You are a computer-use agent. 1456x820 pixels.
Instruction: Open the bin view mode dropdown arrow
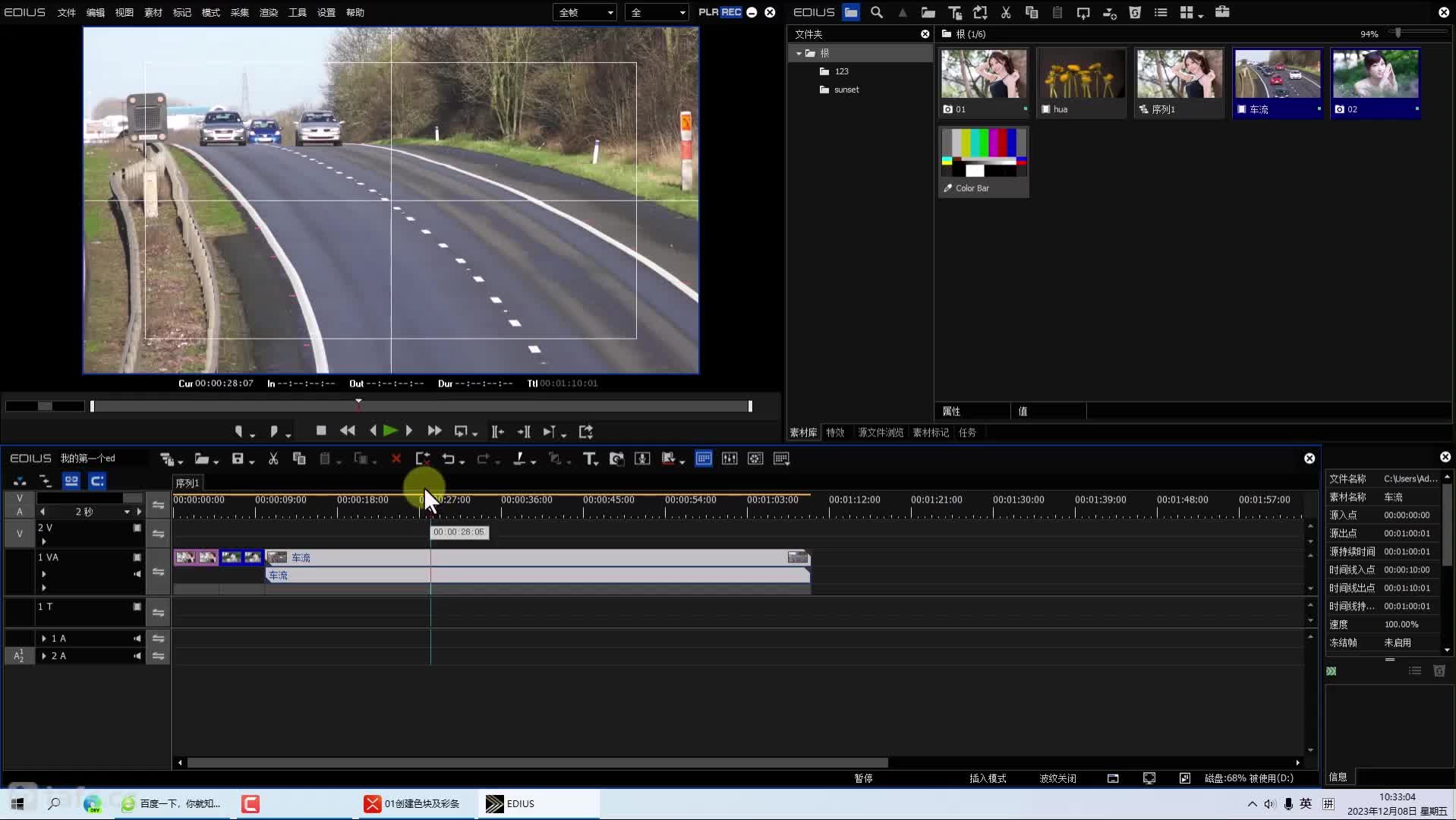[x=1201, y=14]
